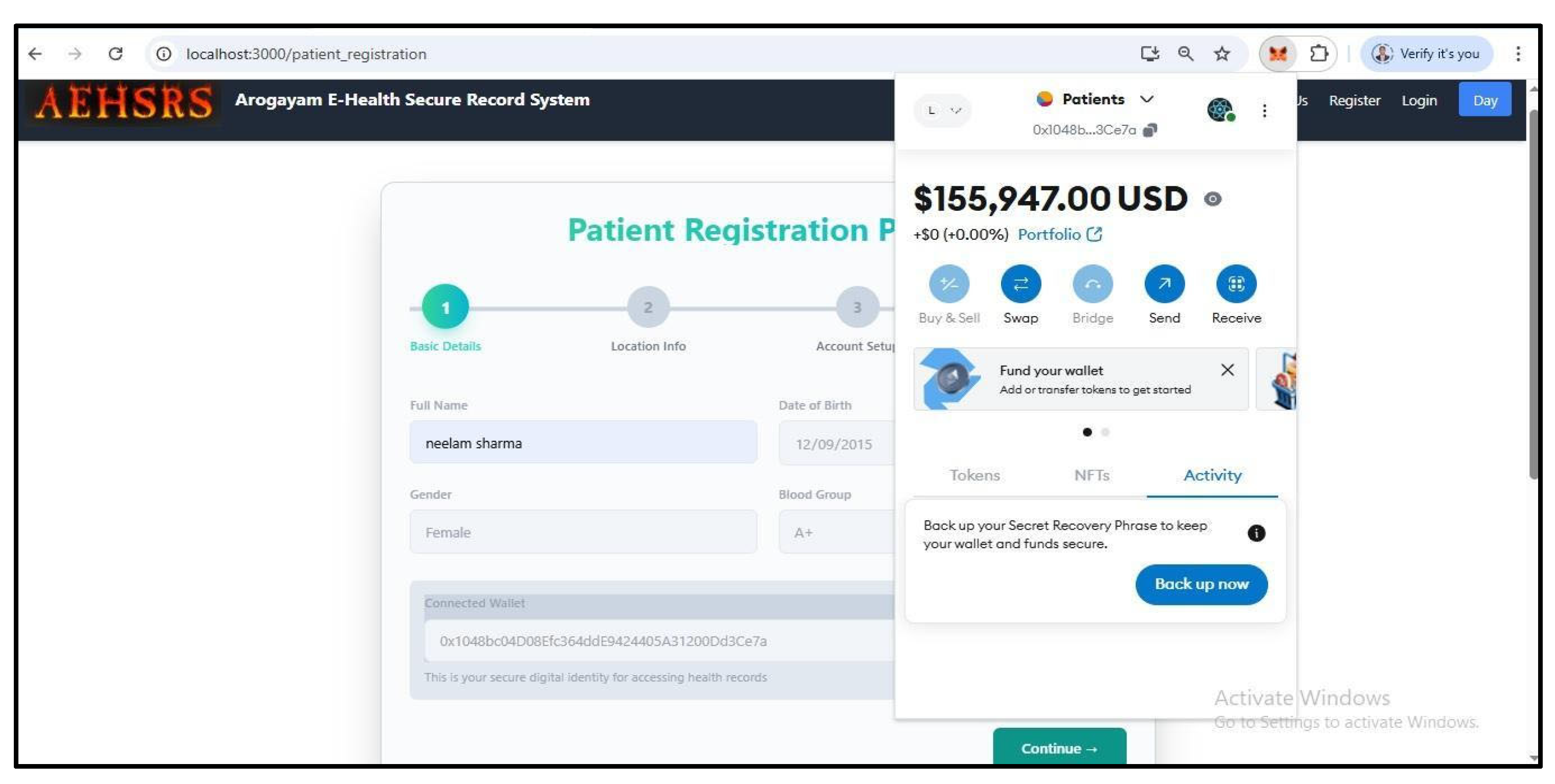
Task: Dismiss the Fund your wallet banner
Action: [x=1227, y=370]
